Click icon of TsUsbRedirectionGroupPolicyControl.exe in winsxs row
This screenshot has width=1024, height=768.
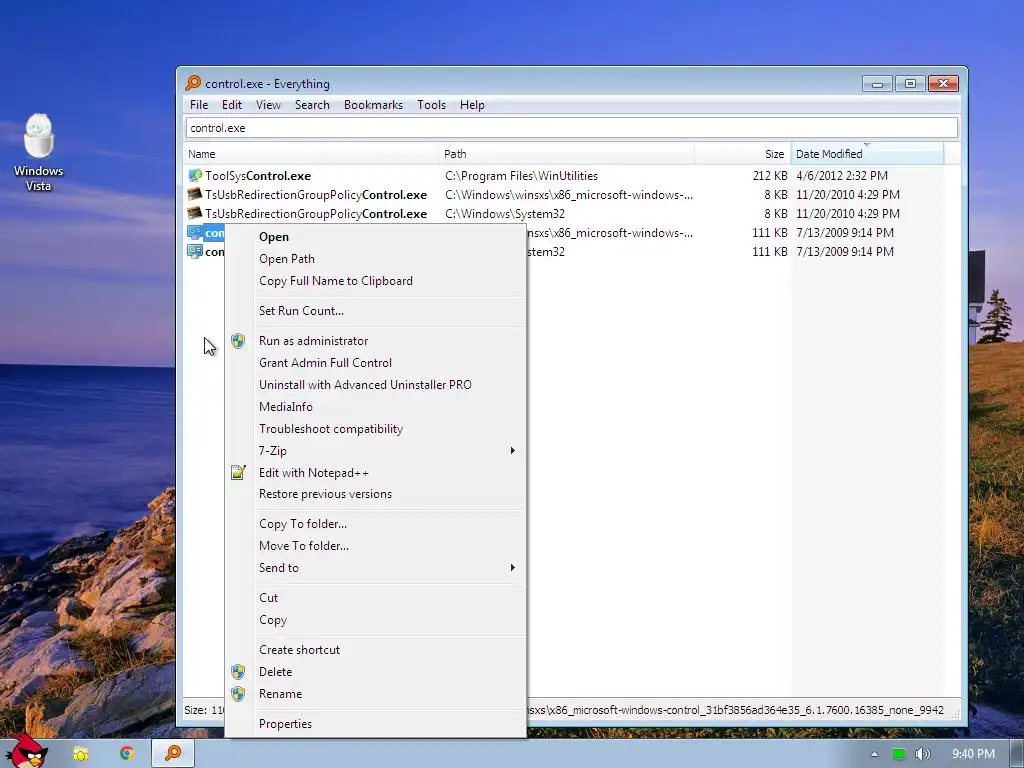[x=195, y=194]
